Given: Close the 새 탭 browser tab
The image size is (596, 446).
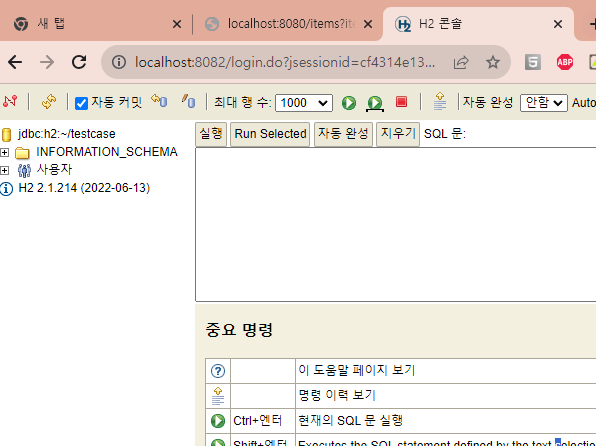Looking at the screenshot, I should pyautogui.click(x=177, y=24).
